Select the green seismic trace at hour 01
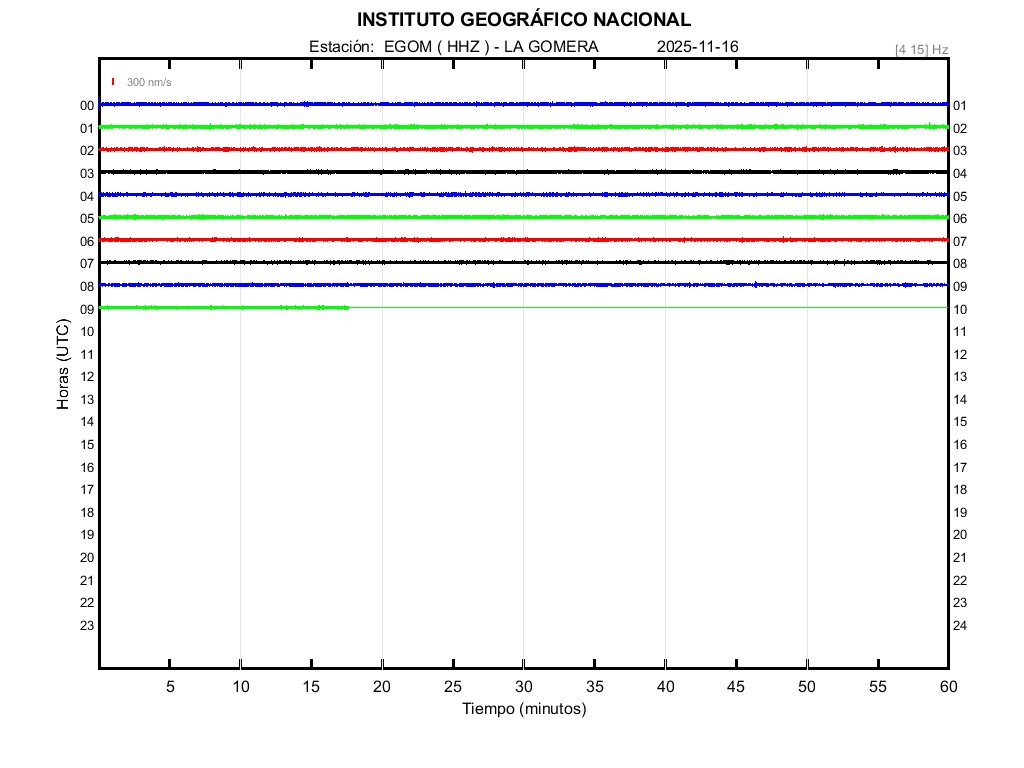 click(x=523, y=127)
